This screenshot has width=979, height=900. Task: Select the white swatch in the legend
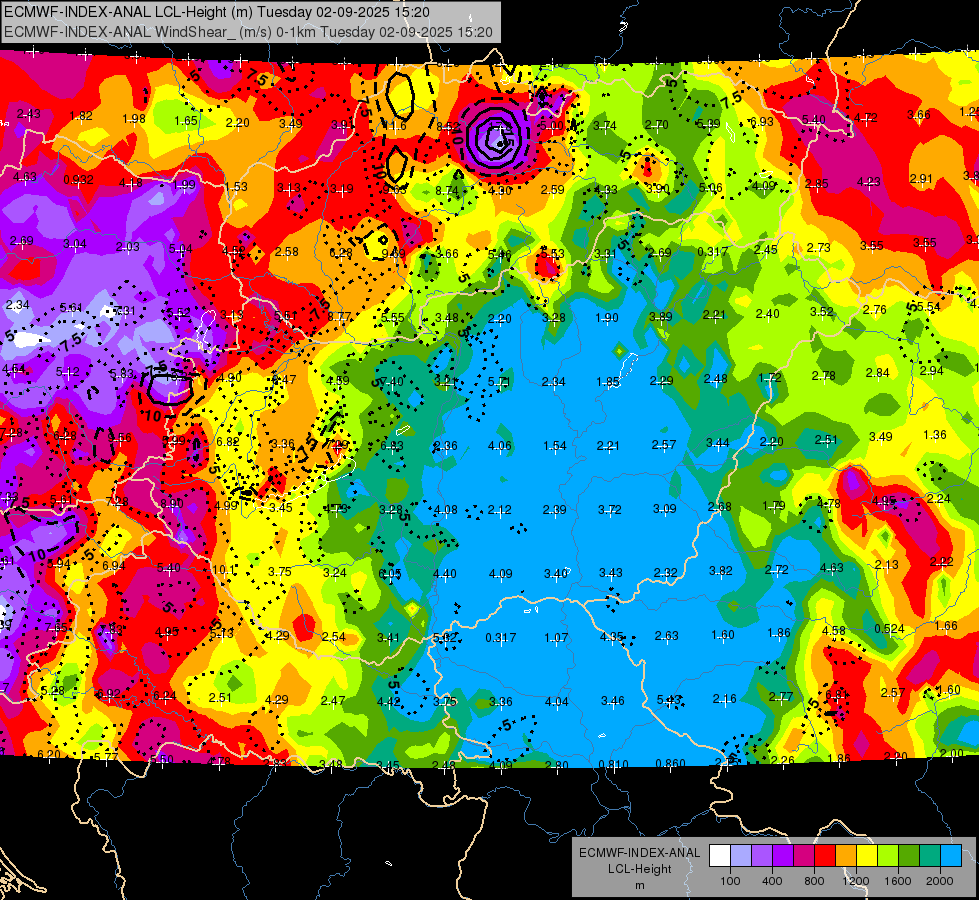(x=719, y=856)
